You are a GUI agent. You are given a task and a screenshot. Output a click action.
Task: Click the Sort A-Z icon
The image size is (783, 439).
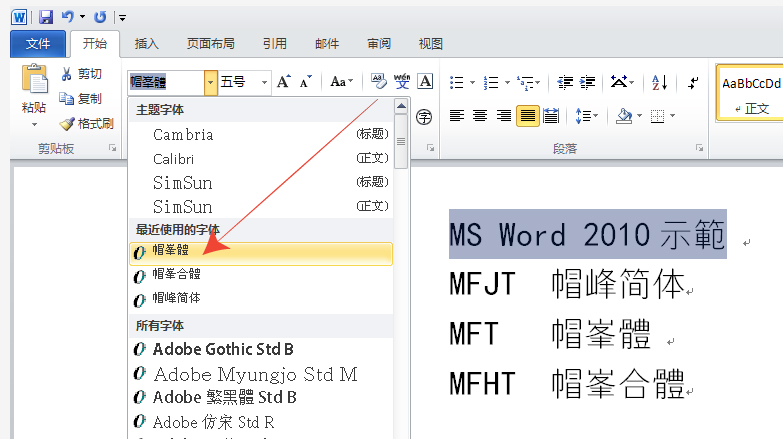coord(659,82)
